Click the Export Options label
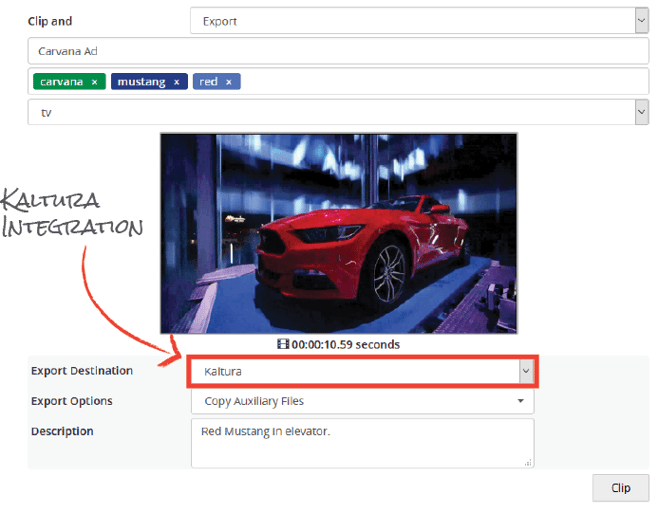This screenshot has width=658, height=513. point(71,401)
